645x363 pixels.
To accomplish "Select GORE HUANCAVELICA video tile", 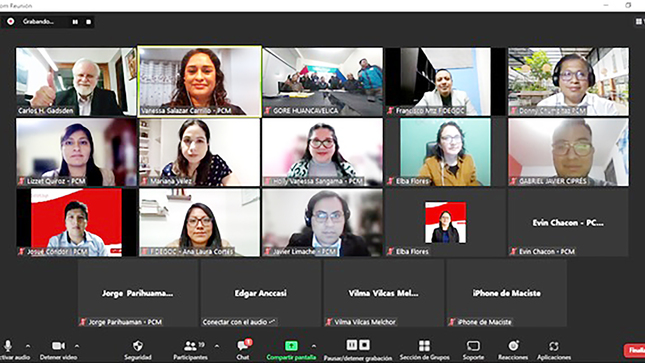I will pos(322,81).
